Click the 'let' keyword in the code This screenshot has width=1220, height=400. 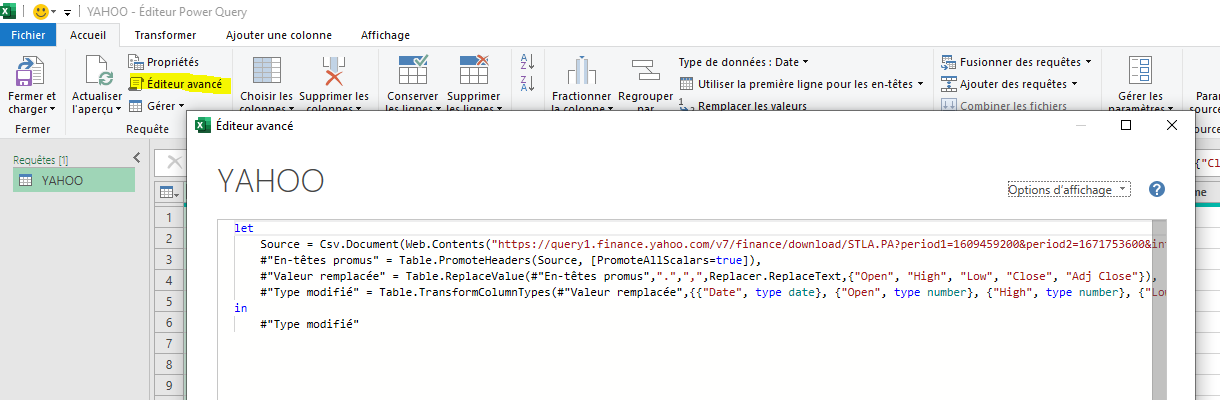point(244,228)
